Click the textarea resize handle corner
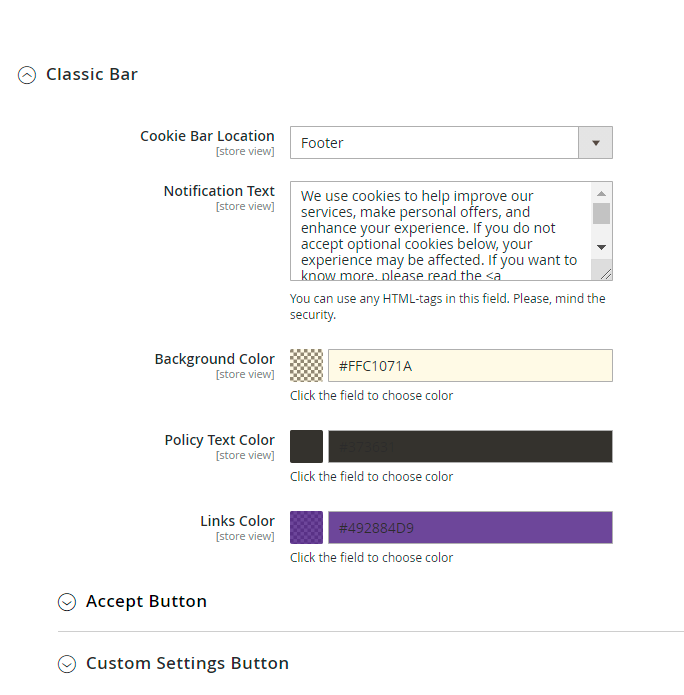The height and width of the screenshot is (695, 684). point(606,274)
